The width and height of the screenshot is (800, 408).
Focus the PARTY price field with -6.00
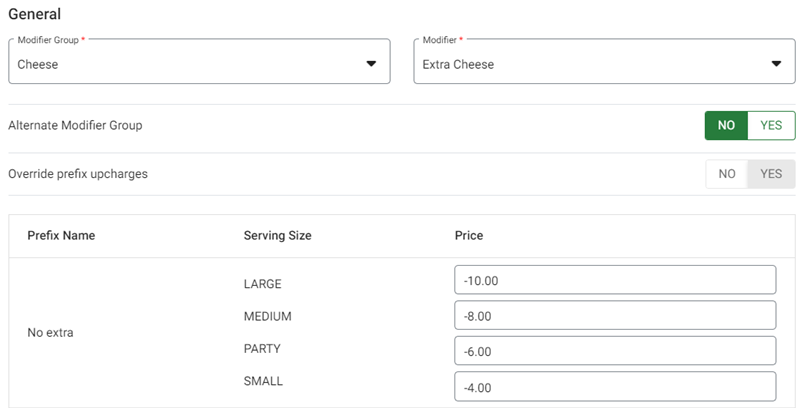coord(615,351)
